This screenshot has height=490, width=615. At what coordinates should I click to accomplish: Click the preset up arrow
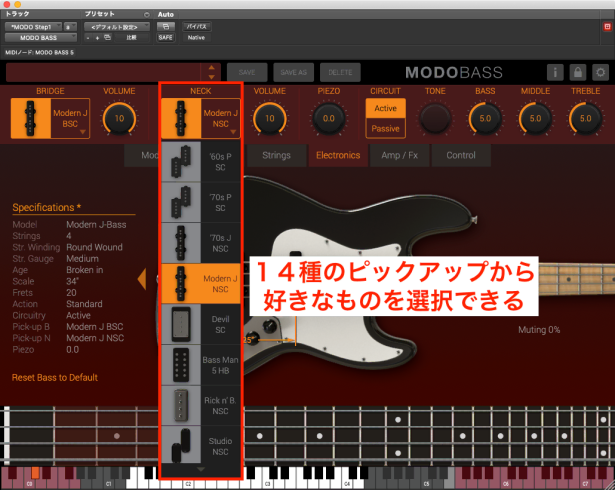point(211,67)
